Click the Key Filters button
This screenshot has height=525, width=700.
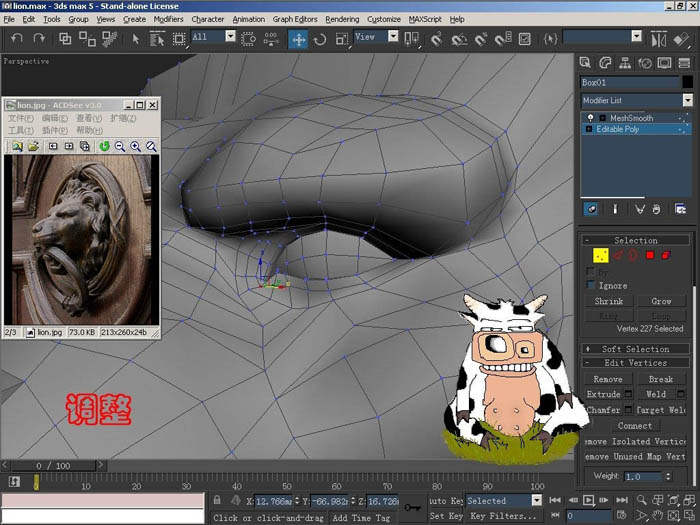(x=503, y=516)
